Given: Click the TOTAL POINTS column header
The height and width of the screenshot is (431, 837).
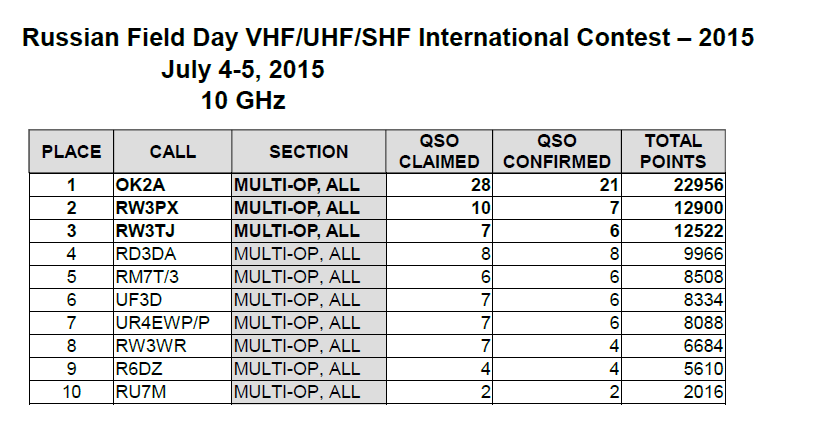Looking at the screenshot, I should pyautogui.click(x=673, y=151).
